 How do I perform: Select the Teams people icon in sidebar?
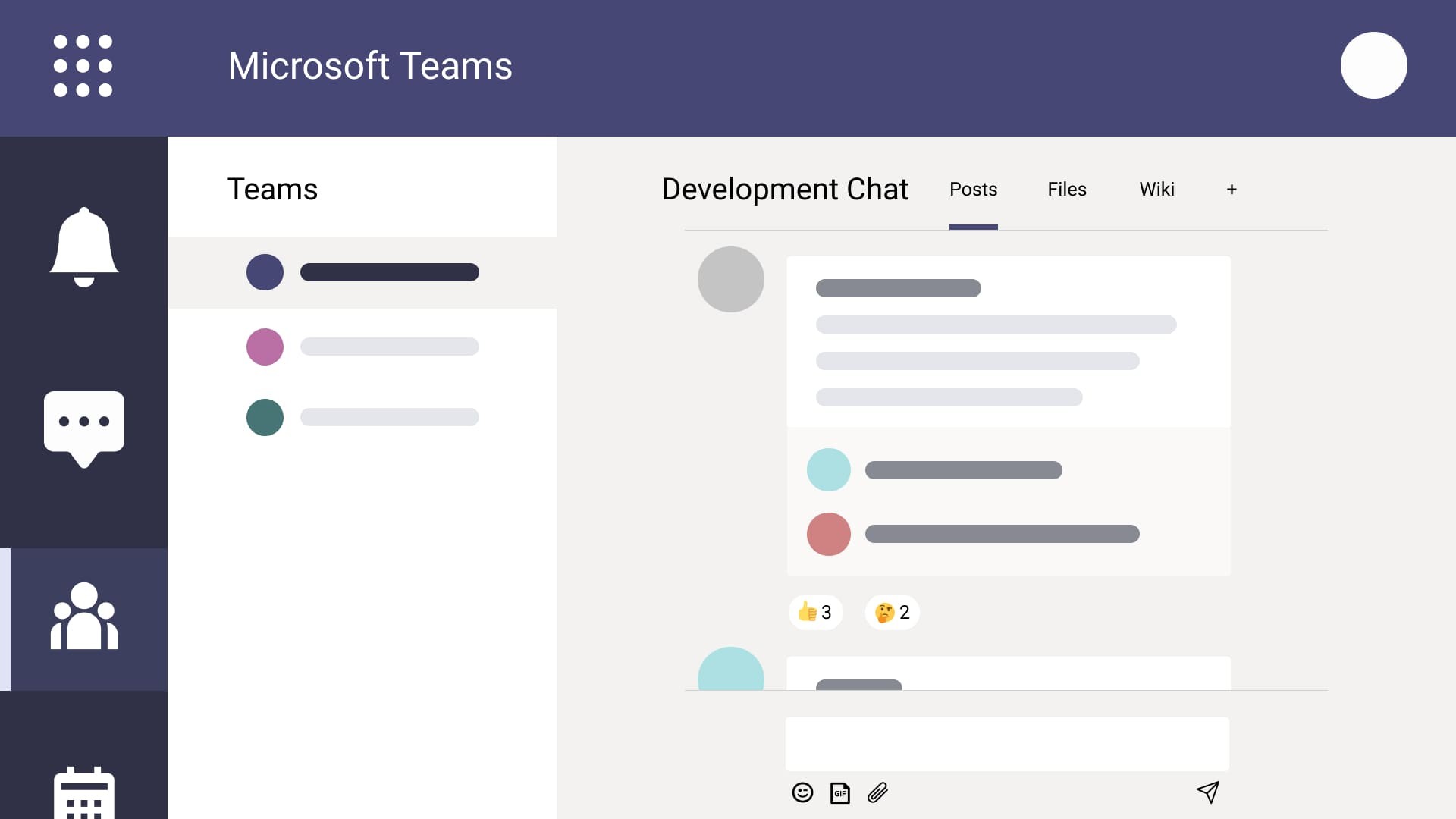(x=83, y=617)
